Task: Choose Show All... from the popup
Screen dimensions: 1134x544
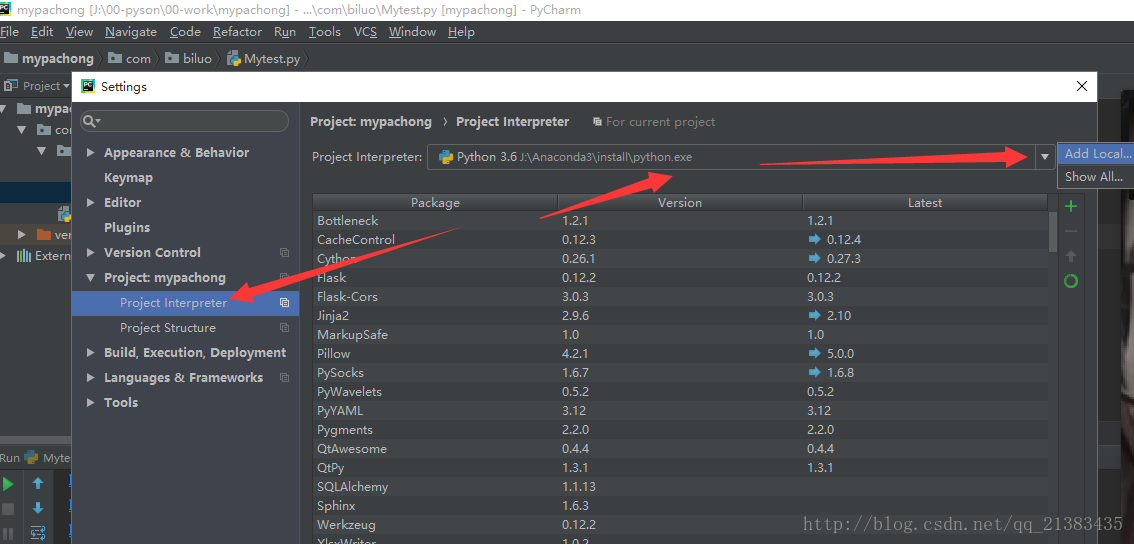Action: 1096,177
